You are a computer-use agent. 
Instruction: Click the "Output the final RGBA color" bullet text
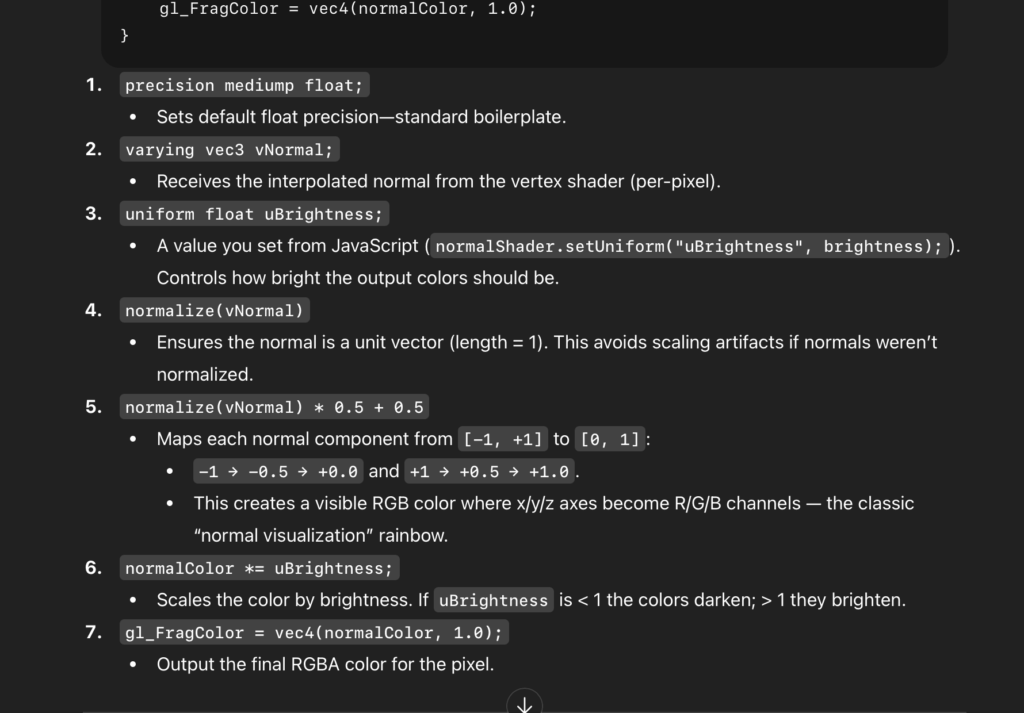tap(325, 664)
